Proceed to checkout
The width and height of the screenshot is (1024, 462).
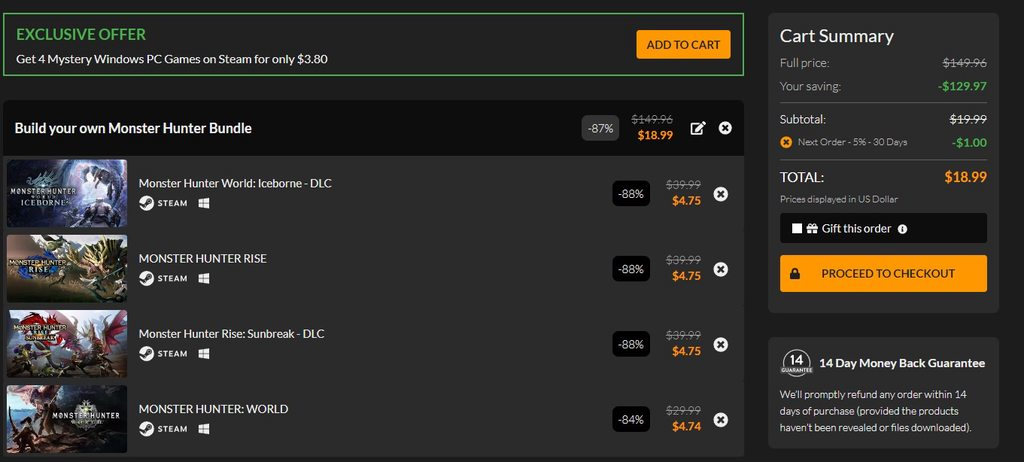click(x=883, y=273)
